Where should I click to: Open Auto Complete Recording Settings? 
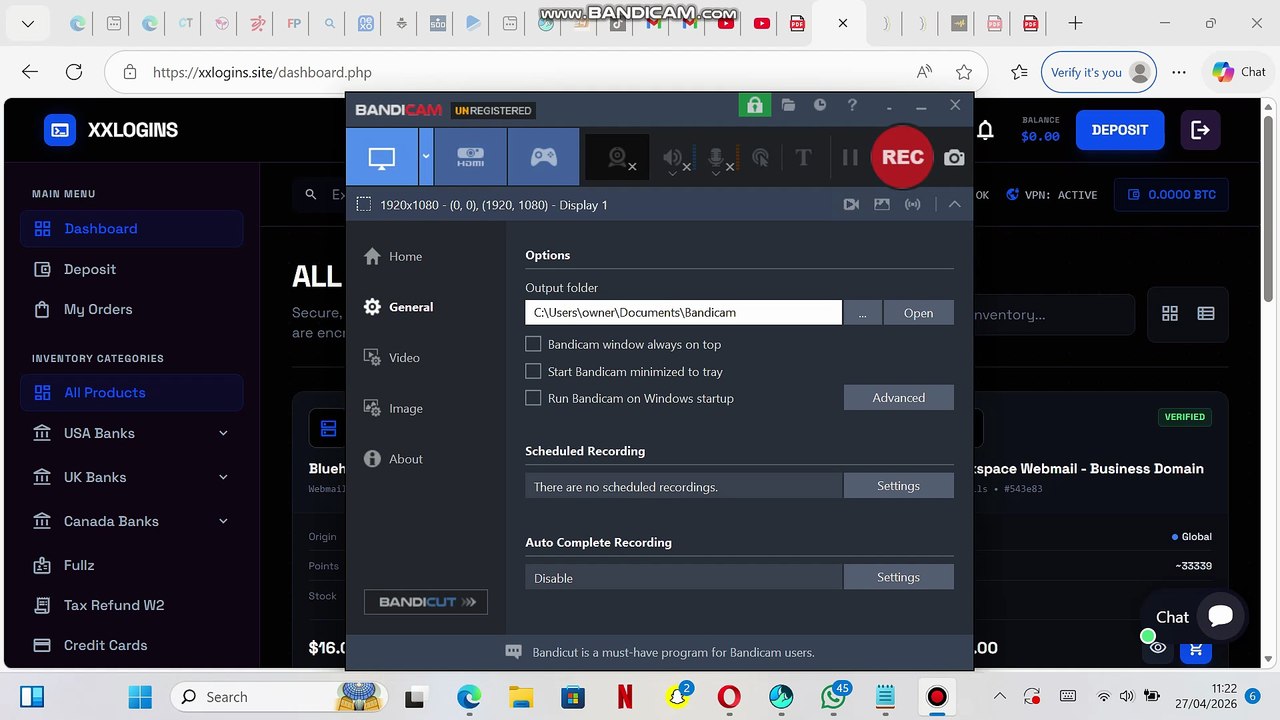tap(899, 577)
